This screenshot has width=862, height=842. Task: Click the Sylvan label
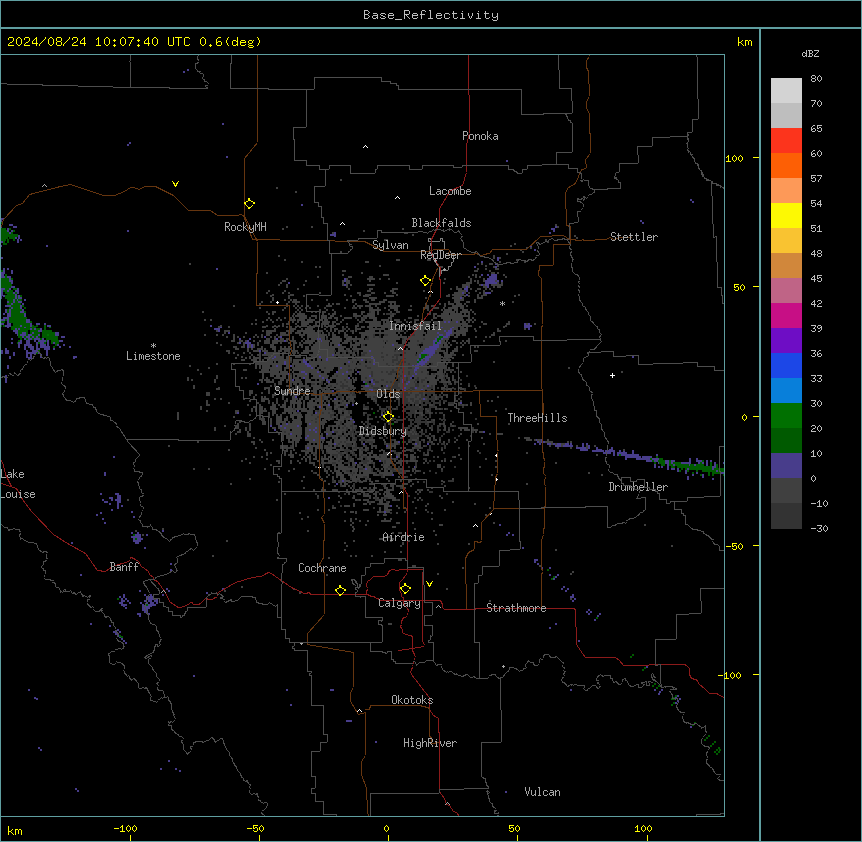click(x=390, y=245)
